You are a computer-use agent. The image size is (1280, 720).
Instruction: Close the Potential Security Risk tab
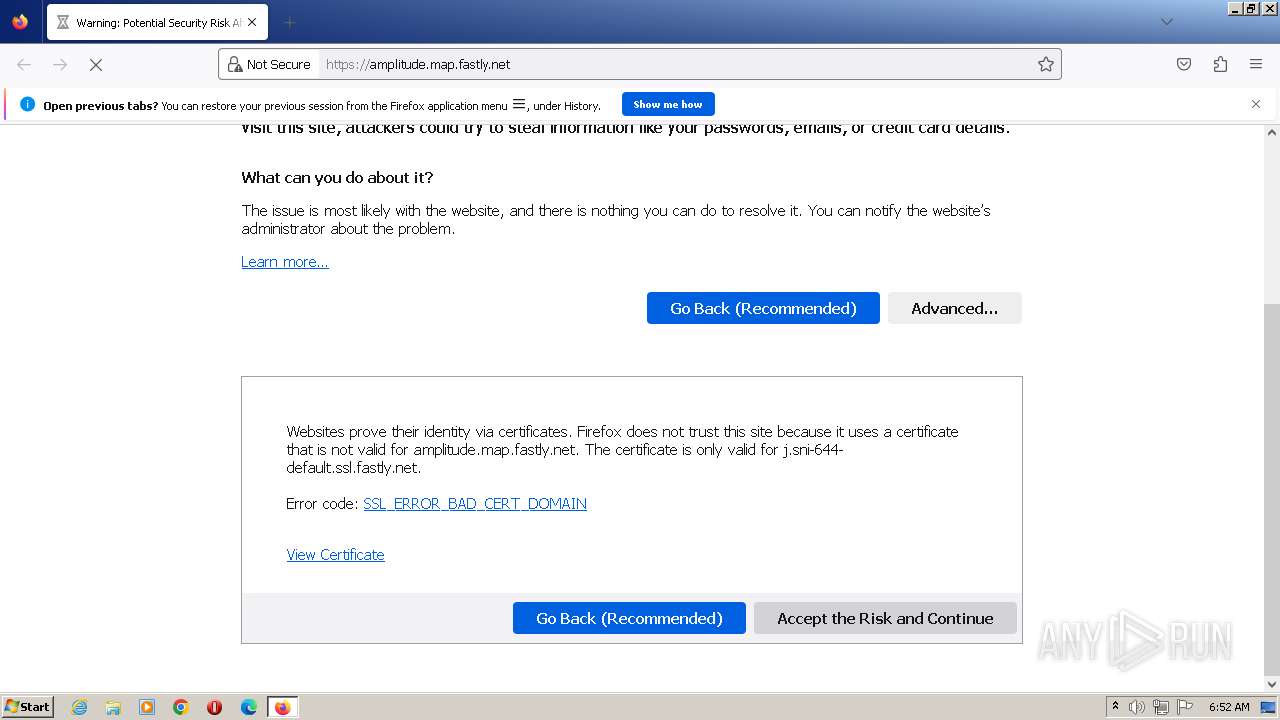click(251, 22)
